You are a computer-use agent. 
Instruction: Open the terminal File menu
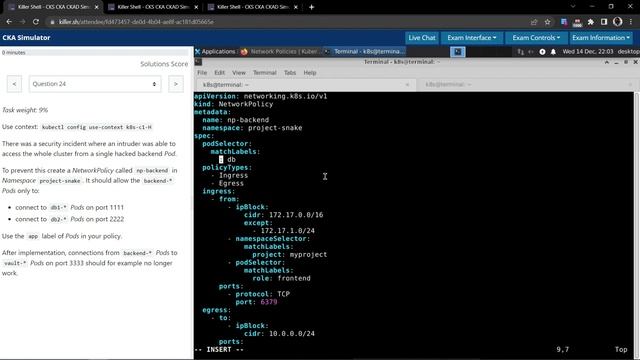tap(202, 73)
